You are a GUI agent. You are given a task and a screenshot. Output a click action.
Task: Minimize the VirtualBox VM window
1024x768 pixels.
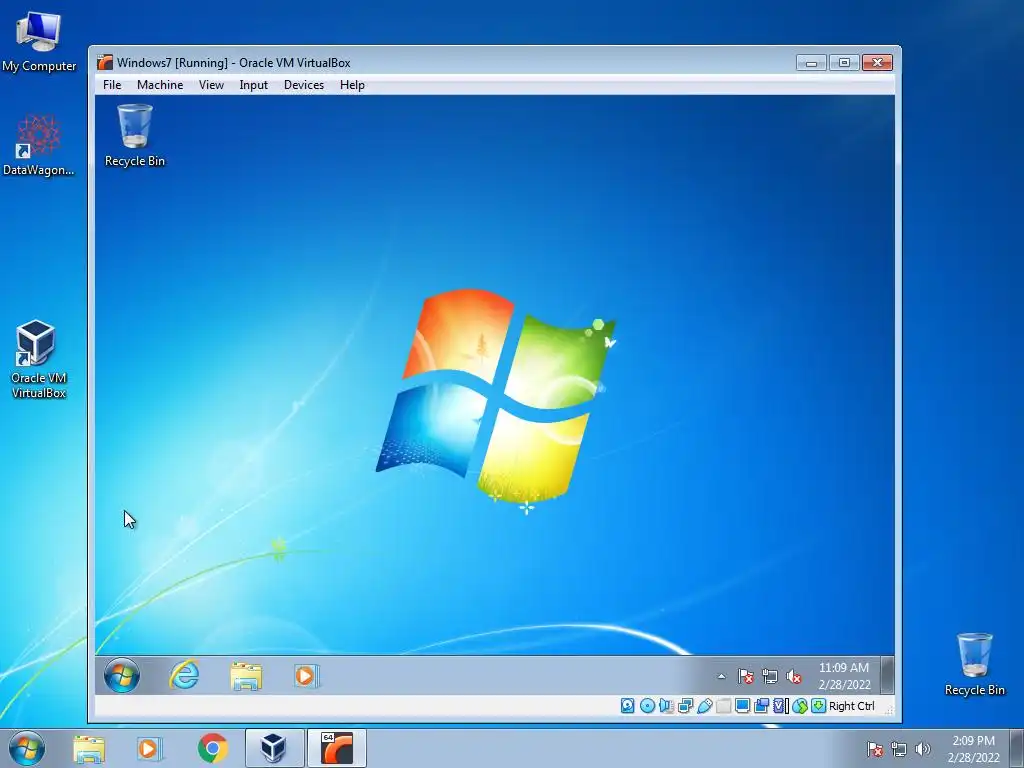(x=811, y=63)
